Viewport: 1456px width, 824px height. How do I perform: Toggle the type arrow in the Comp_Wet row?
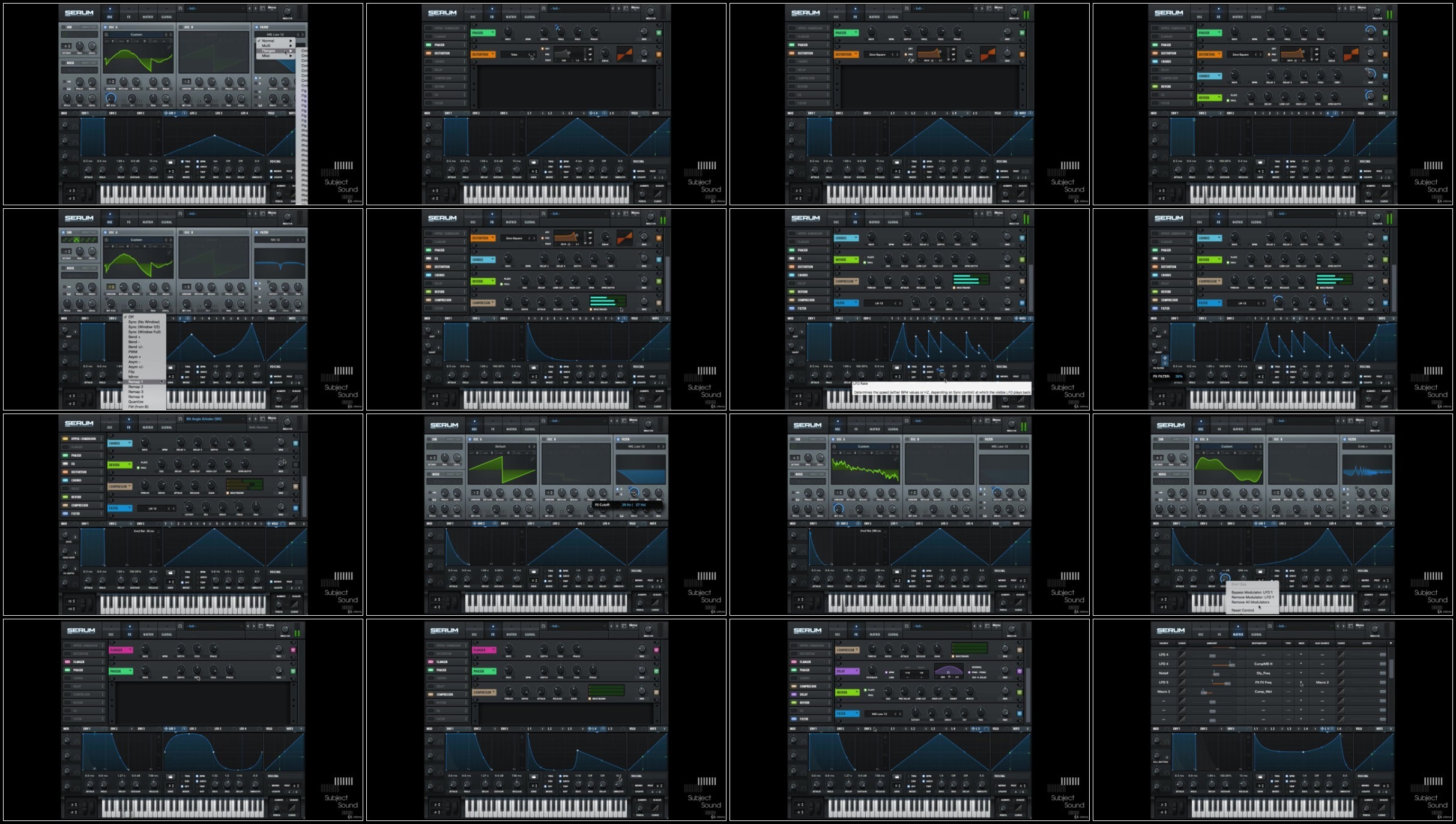coord(1288,692)
